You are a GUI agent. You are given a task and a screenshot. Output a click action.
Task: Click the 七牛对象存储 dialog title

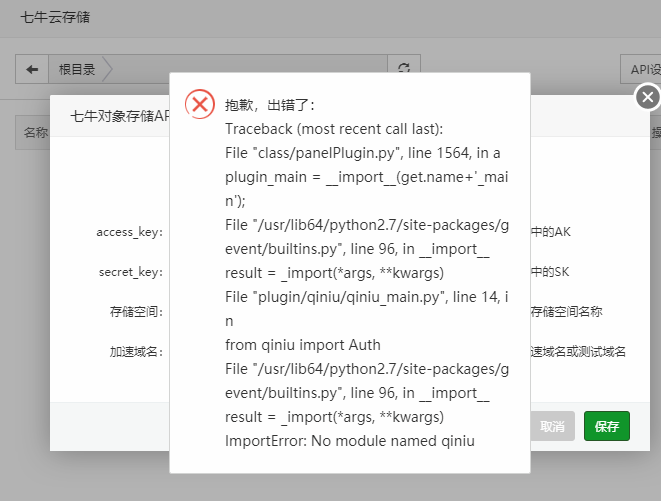tap(120, 116)
